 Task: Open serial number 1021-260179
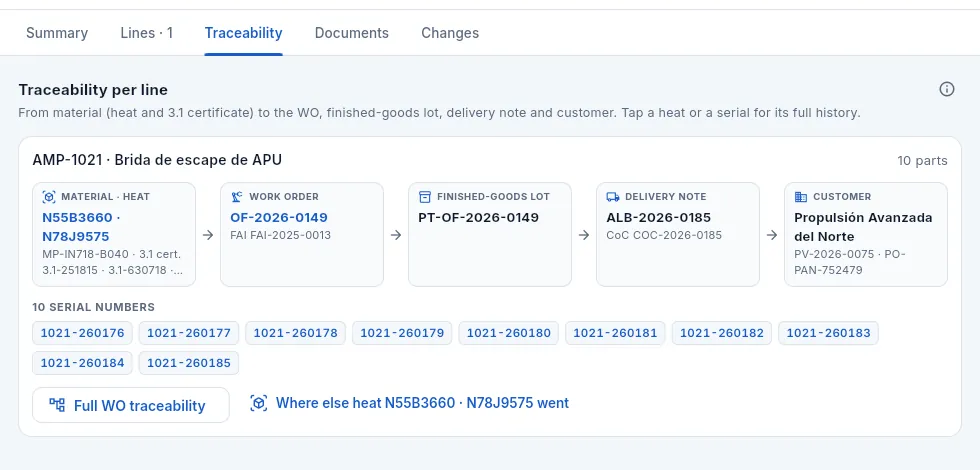(402, 333)
